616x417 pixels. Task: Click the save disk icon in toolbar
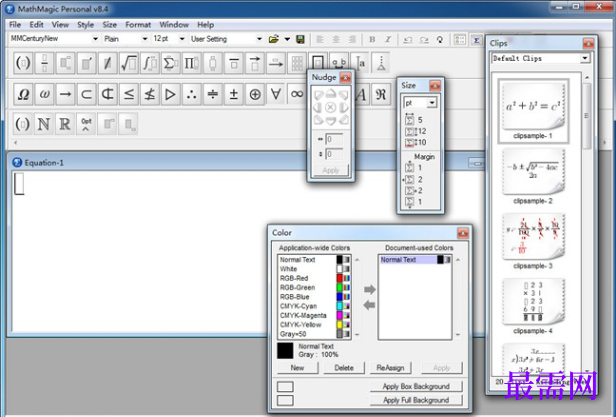(301, 39)
